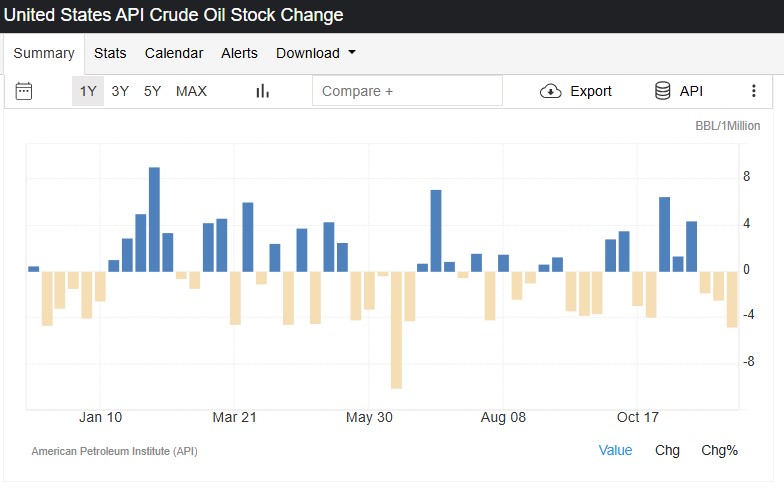The width and height of the screenshot is (784, 490).
Task: Expand the Download dropdown menu
Action: point(315,53)
